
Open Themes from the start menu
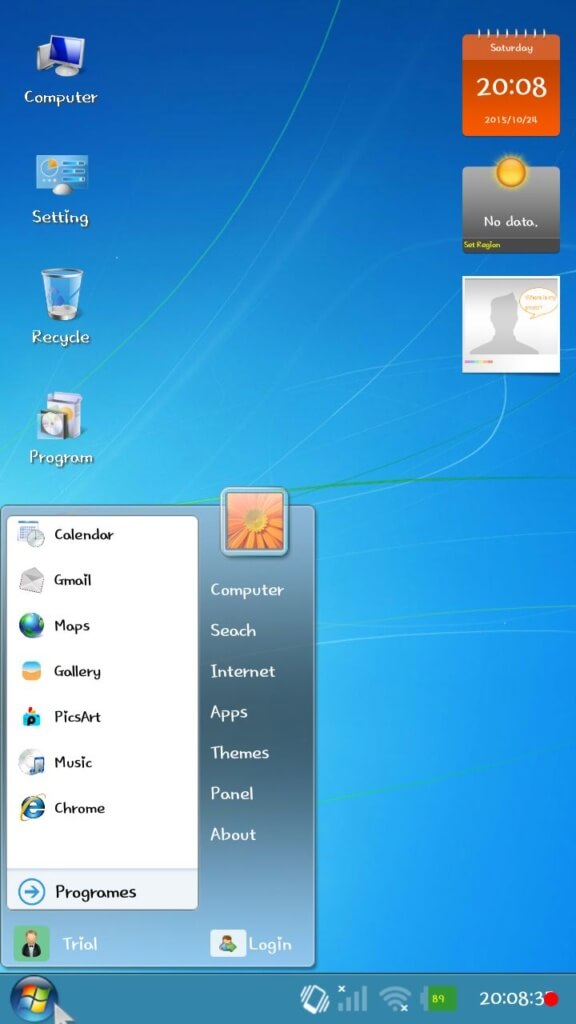coord(240,752)
